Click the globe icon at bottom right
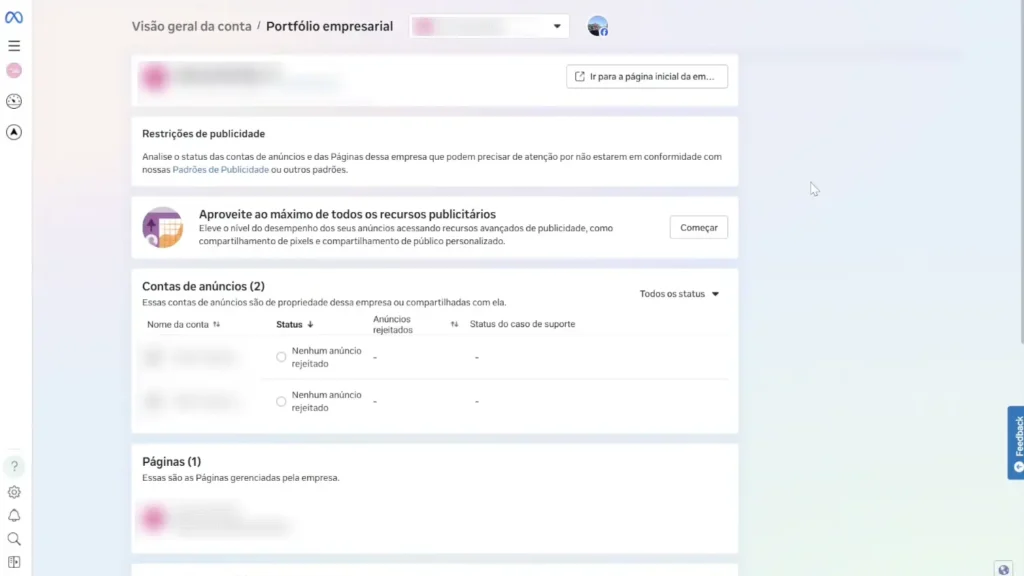1024x576 pixels. coord(1003,569)
